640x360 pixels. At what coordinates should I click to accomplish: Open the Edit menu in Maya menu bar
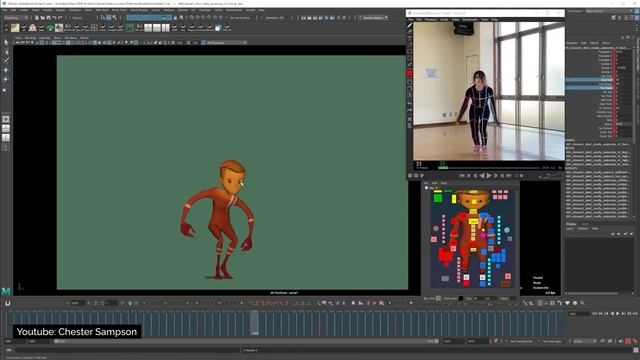(x=13, y=10)
